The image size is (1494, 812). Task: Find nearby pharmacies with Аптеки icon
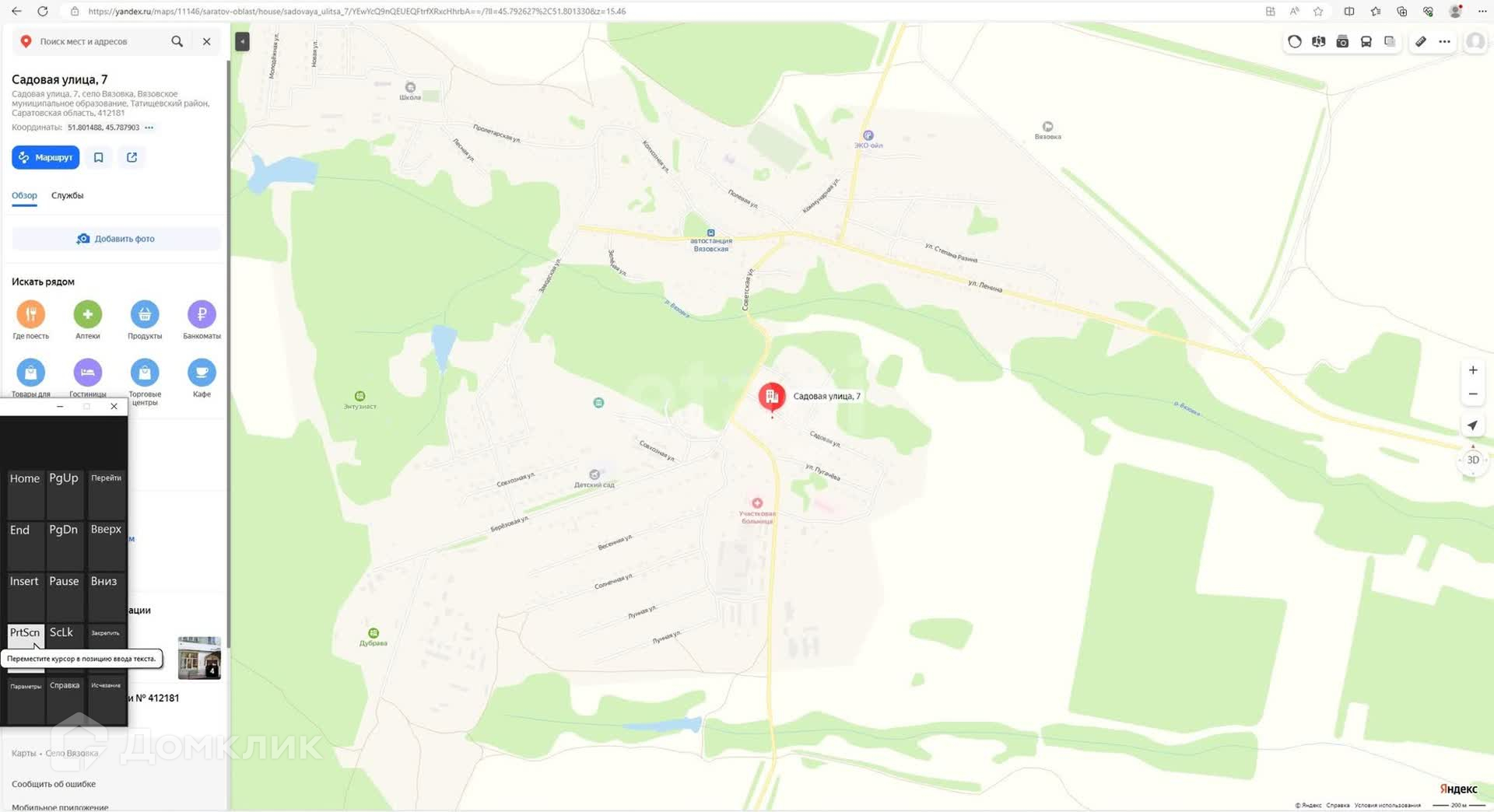(x=88, y=320)
